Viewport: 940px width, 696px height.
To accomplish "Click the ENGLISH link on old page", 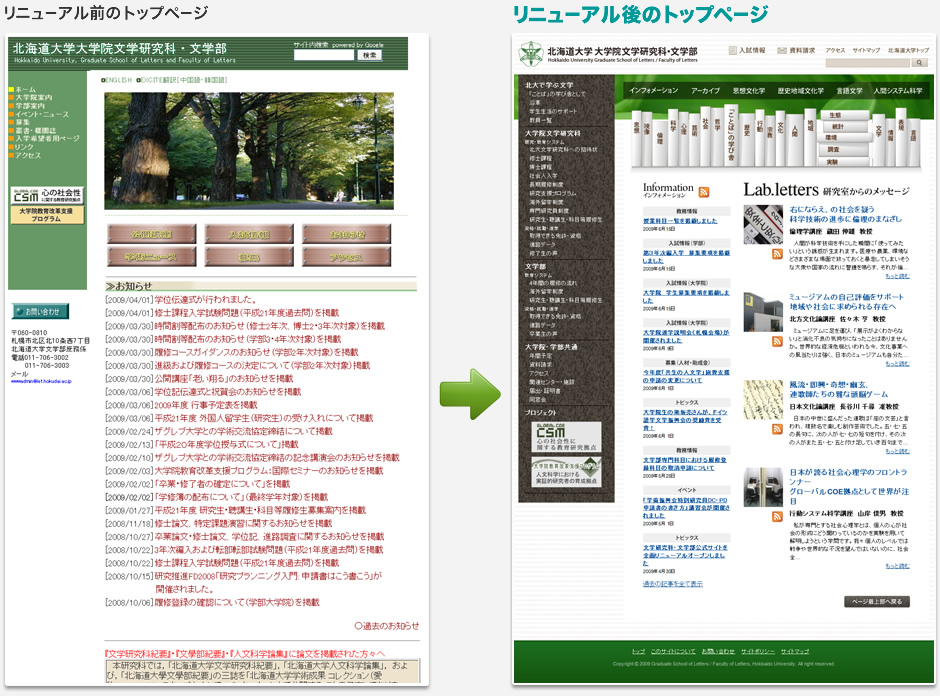I will (118, 80).
